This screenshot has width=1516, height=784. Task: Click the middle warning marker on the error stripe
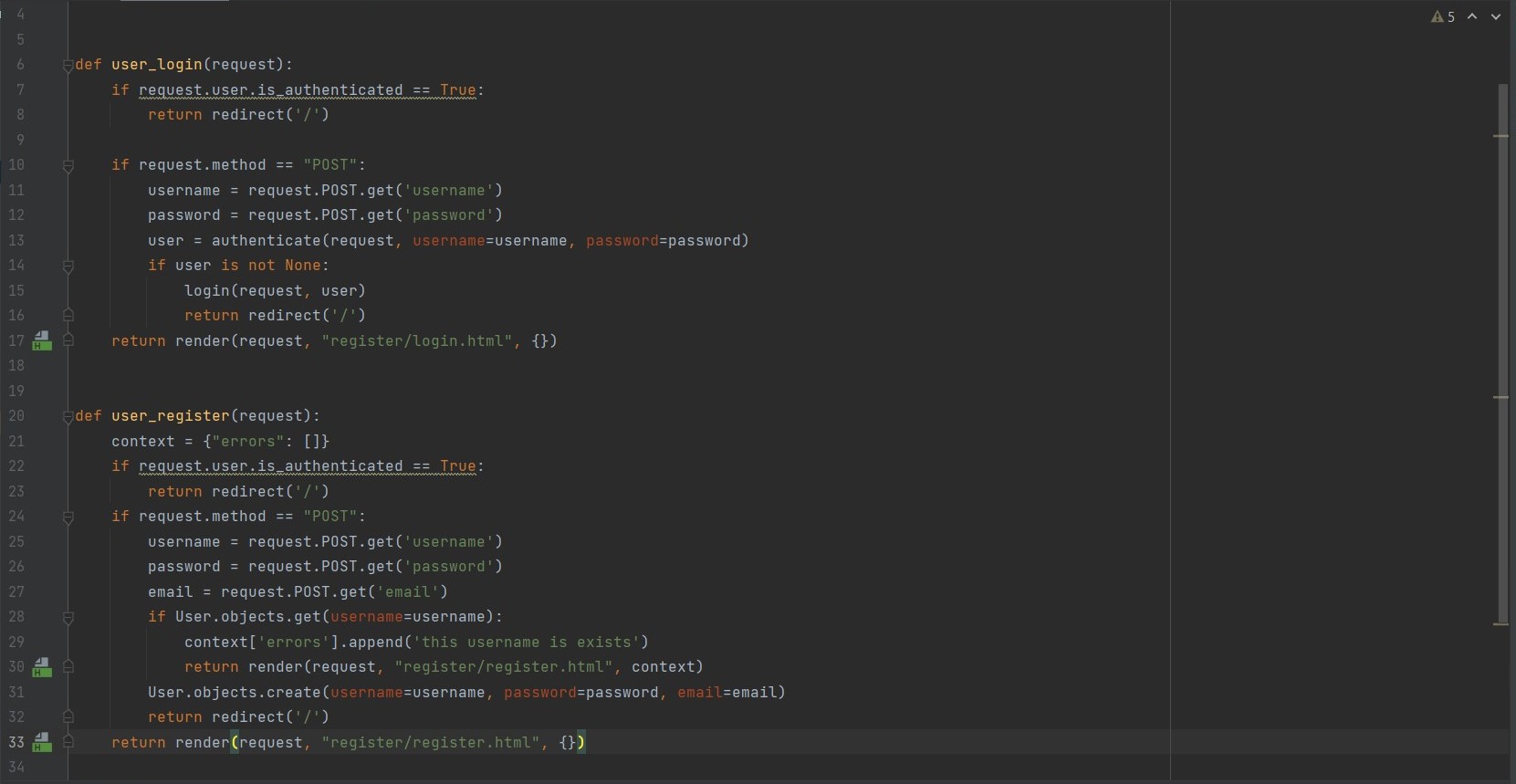[1500, 397]
